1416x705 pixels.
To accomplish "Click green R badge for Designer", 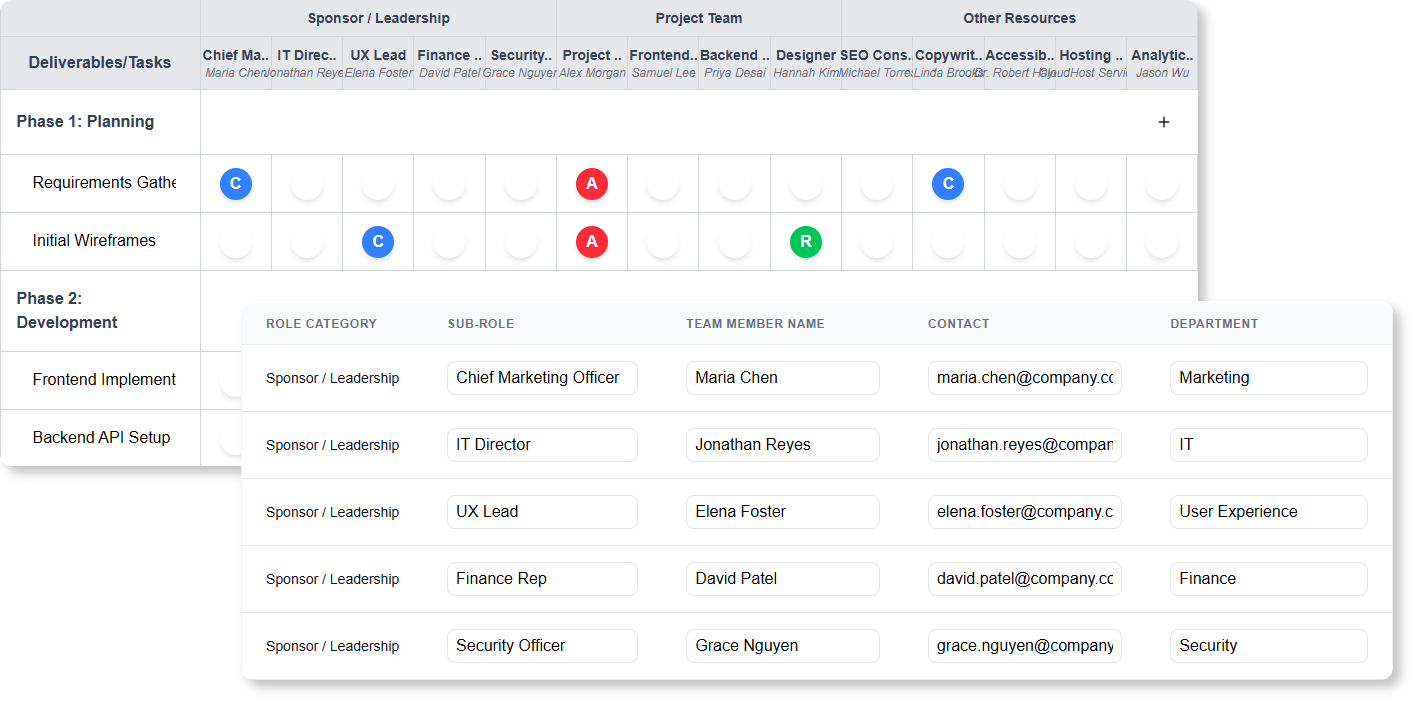I will click(806, 241).
